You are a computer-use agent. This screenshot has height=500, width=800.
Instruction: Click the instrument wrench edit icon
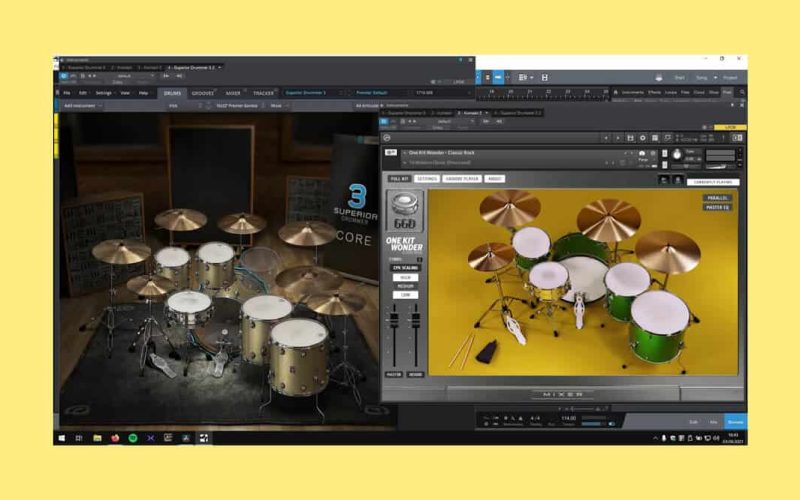(391, 153)
